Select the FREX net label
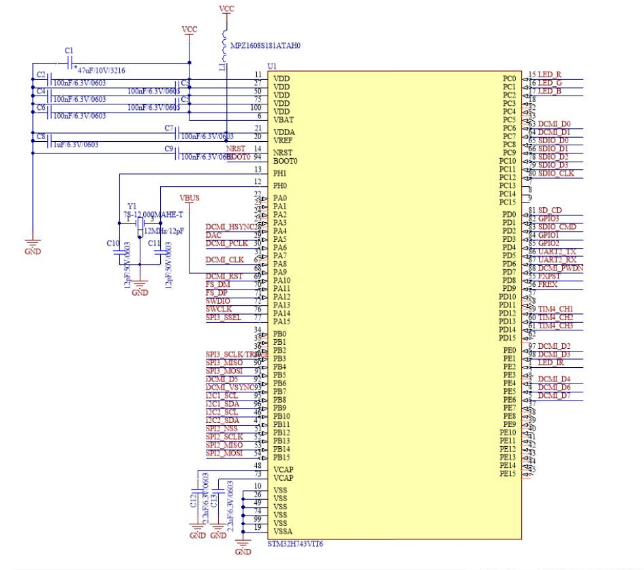This screenshot has height=570, width=644. click(547, 284)
